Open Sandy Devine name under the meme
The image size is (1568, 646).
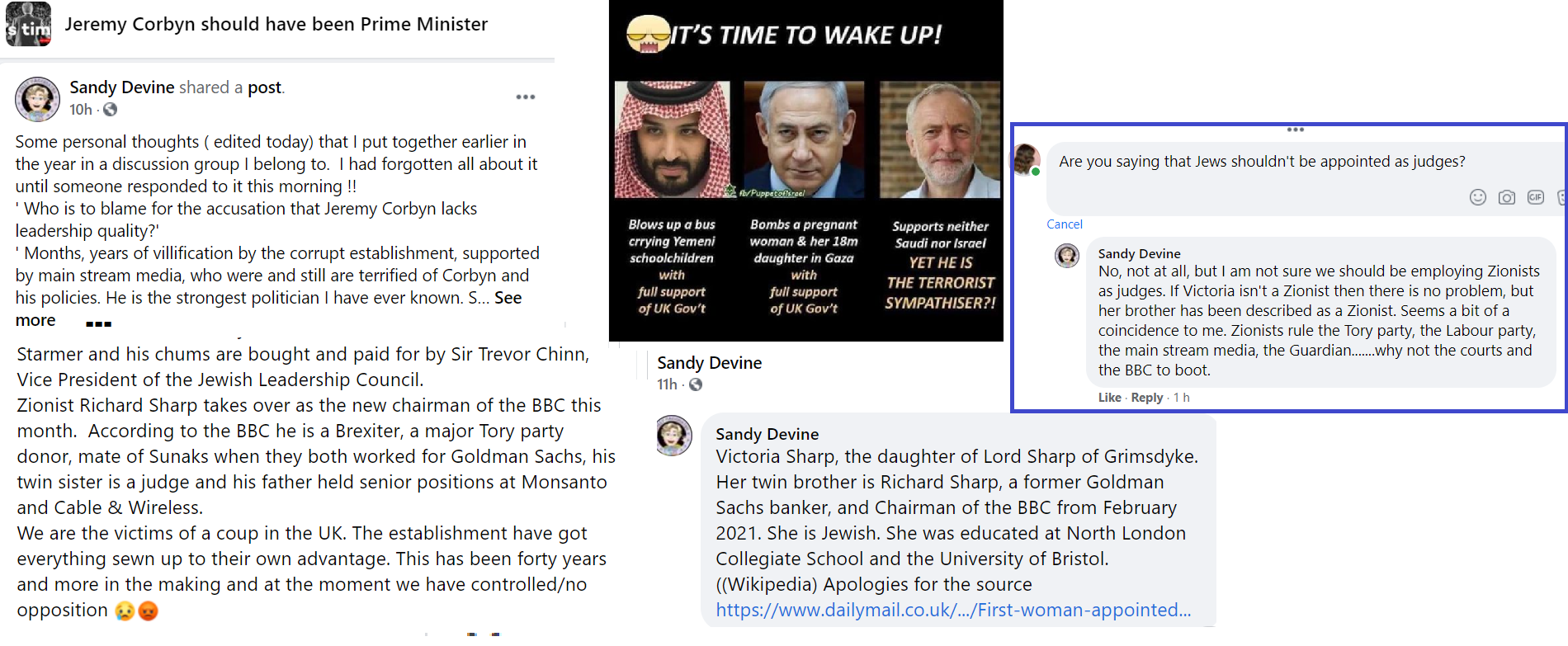(710, 363)
